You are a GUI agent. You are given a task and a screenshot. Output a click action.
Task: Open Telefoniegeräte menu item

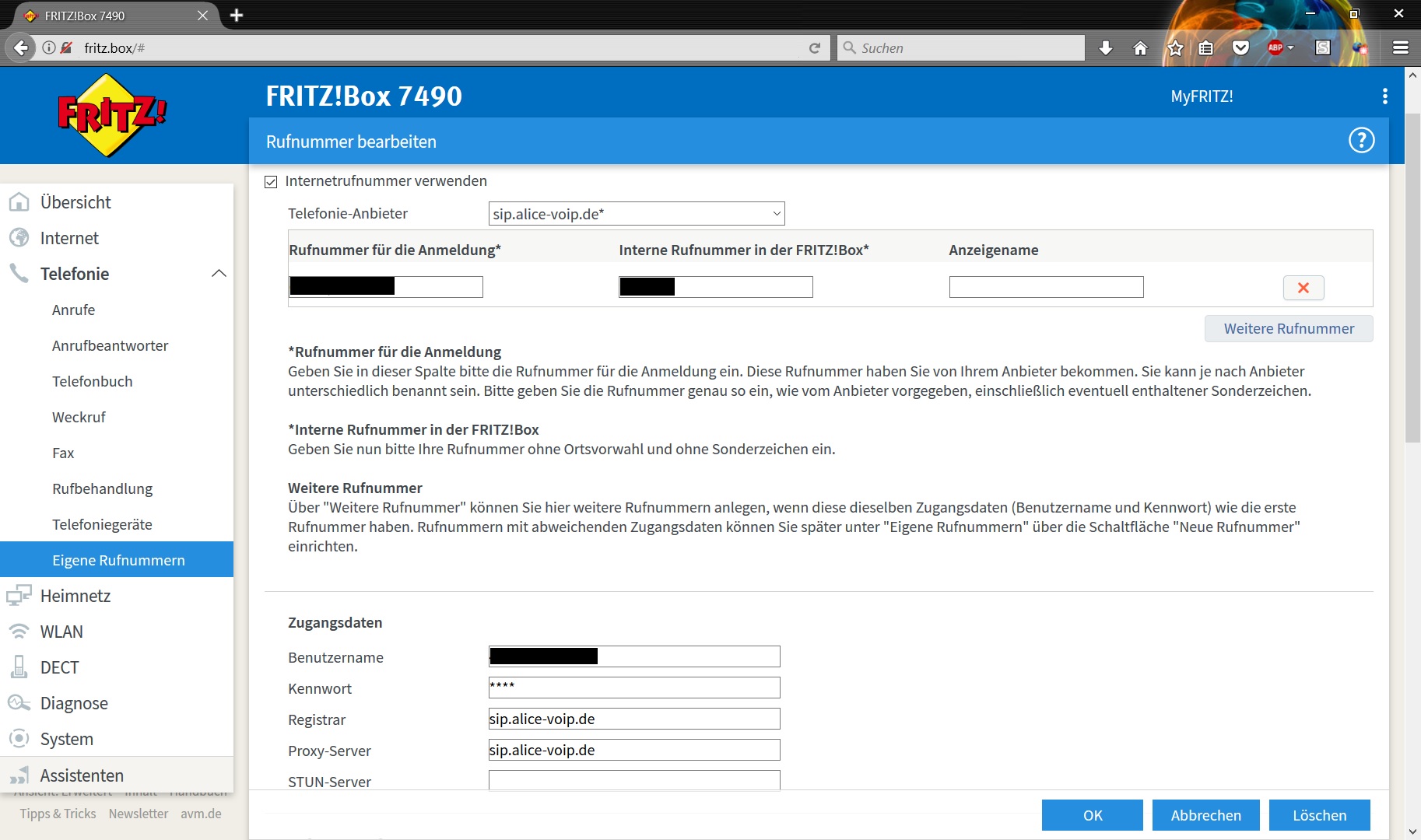pyautogui.click(x=102, y=524)
